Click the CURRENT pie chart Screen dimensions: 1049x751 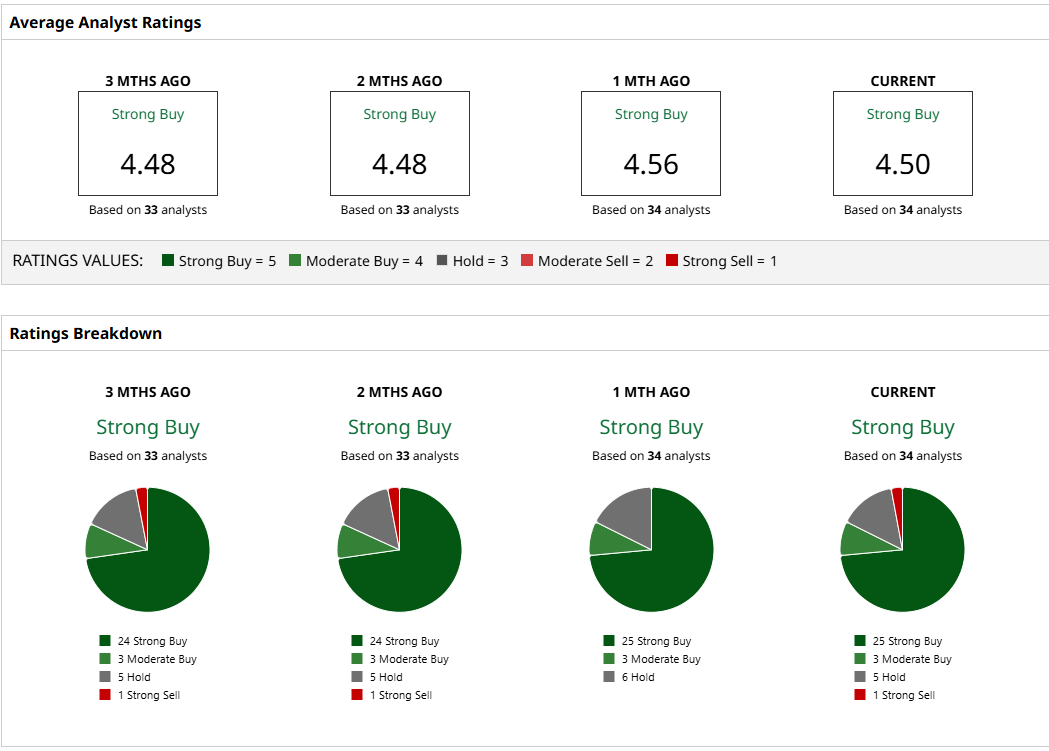coord(902,550)
